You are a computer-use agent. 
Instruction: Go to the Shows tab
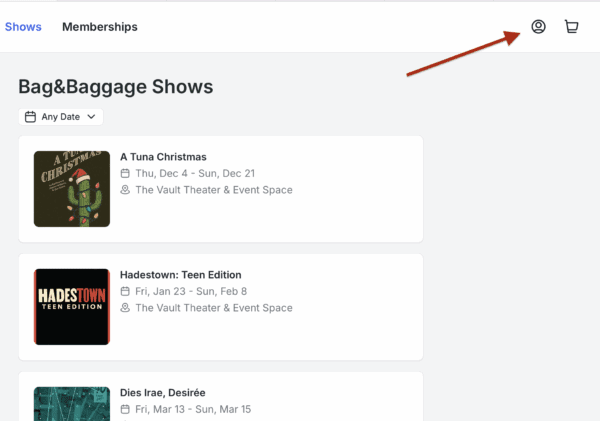coord(23,27)
